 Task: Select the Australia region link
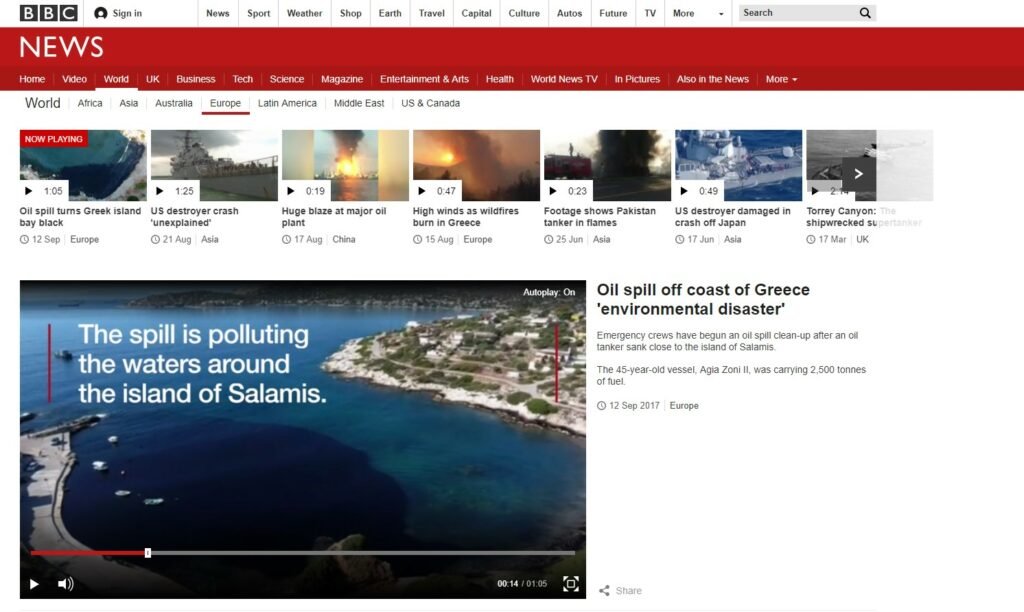174,103
